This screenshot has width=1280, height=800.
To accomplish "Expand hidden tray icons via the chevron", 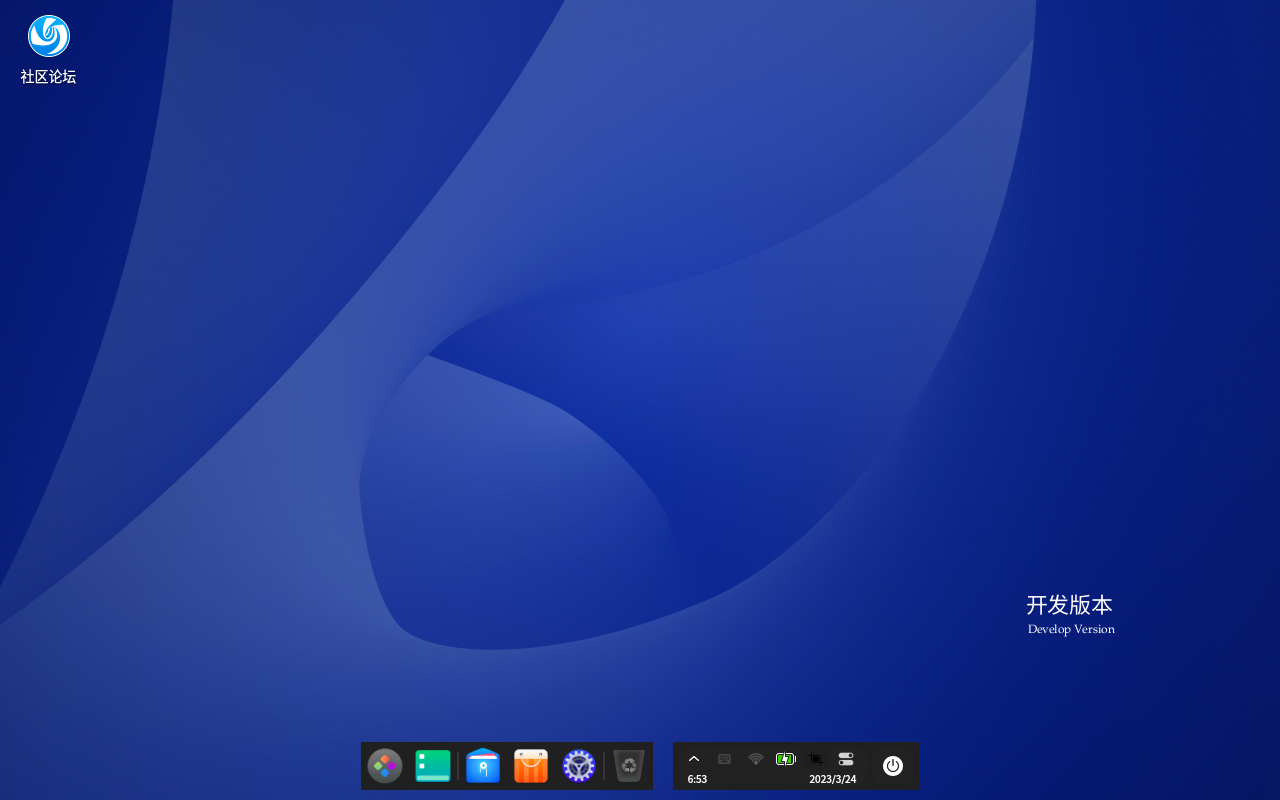I will point(694,758).
